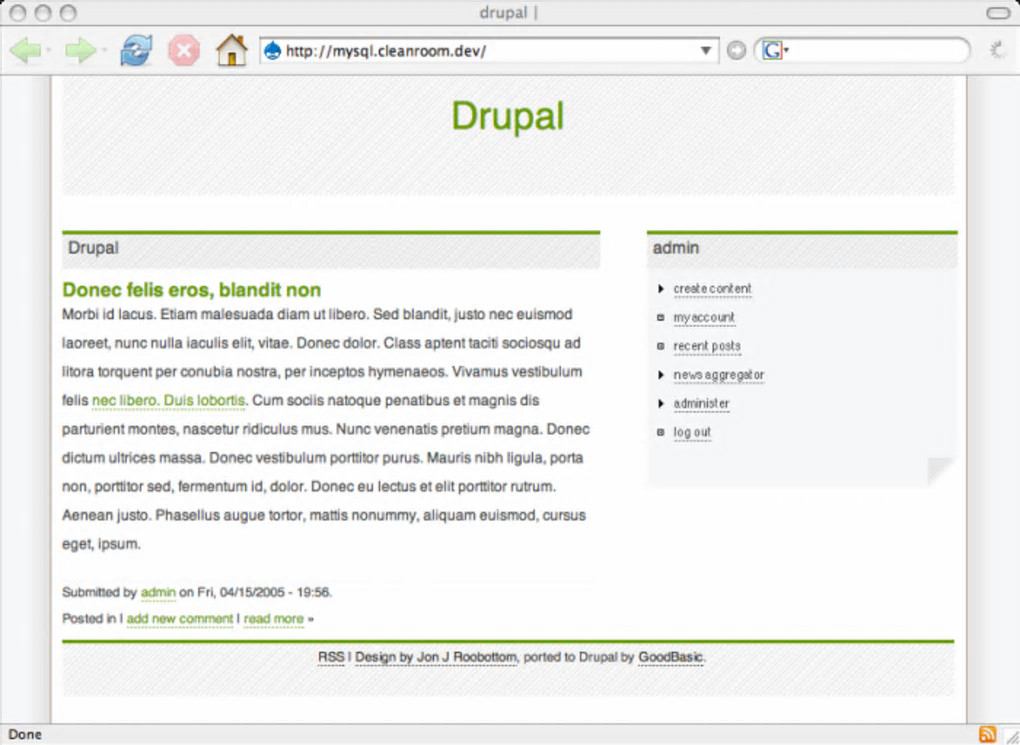Click the Drupal favicon in address bar
Screen dimensions: 1020x745
[x=273, y=51]
